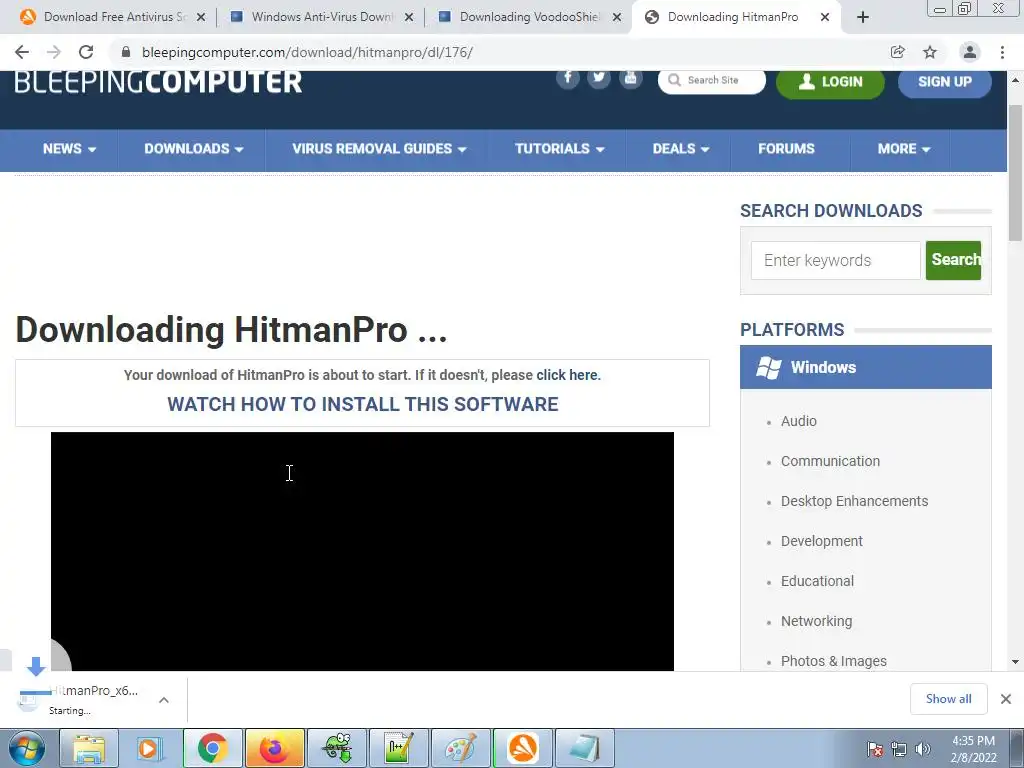The width and height of the screenshot is (1024, 768).
Task: Click the volume speaker tray icon
Action: [923, 749]
